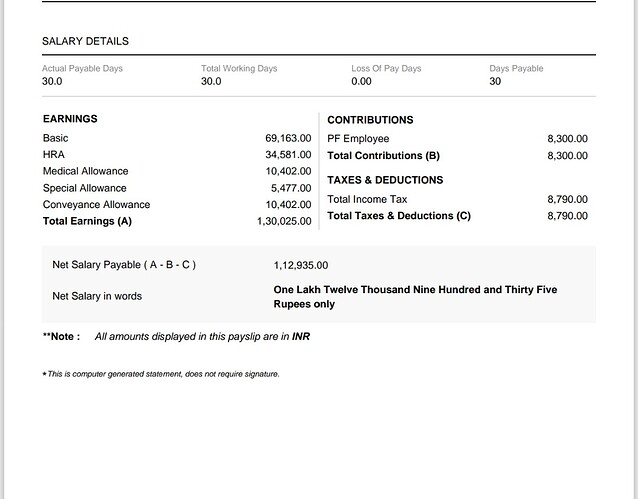Click the One Lakh Twelve Thousand words text
638x499 pixels.
415,297
